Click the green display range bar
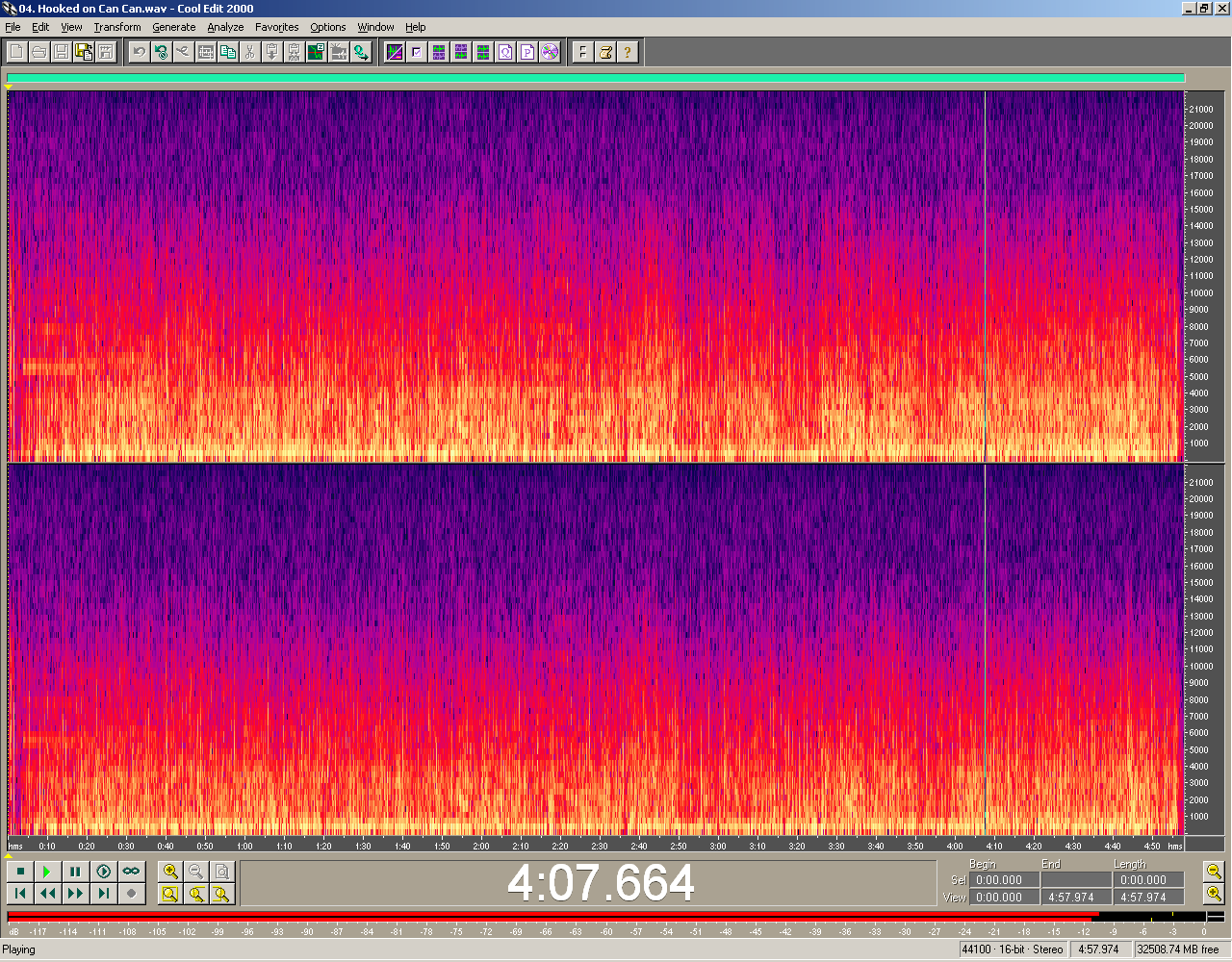Screen dimensions: 1232x962 [595, 79]
